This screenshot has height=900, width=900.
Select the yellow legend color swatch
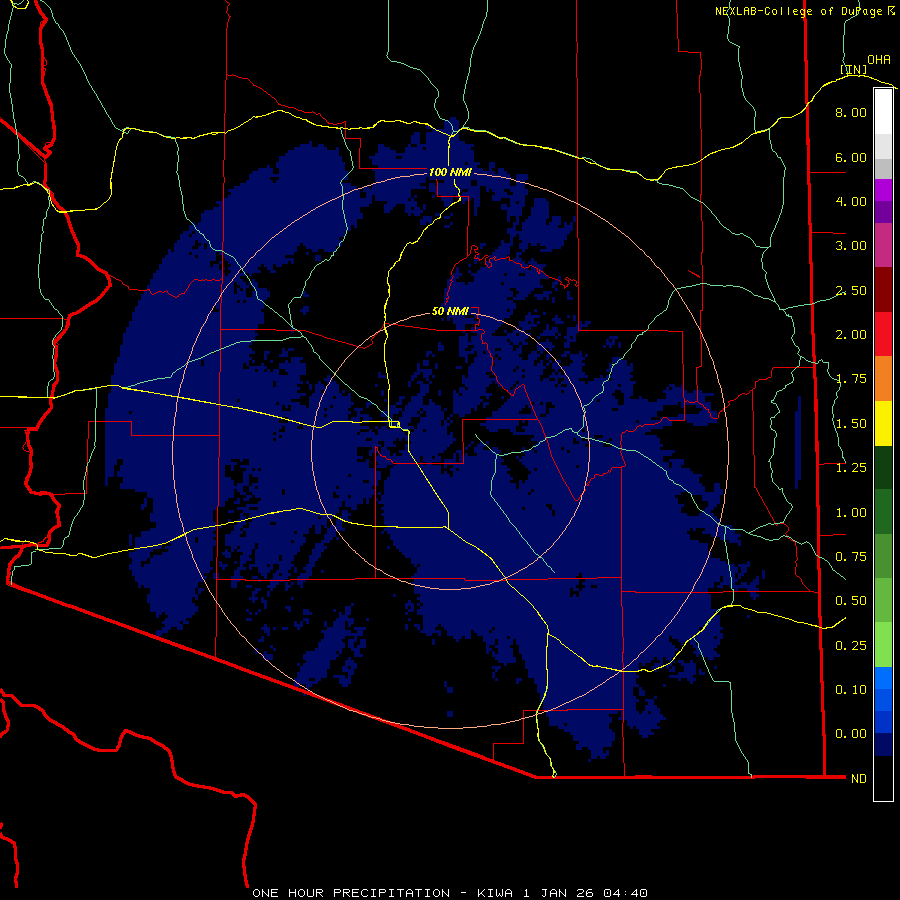[x=883, y=423]
